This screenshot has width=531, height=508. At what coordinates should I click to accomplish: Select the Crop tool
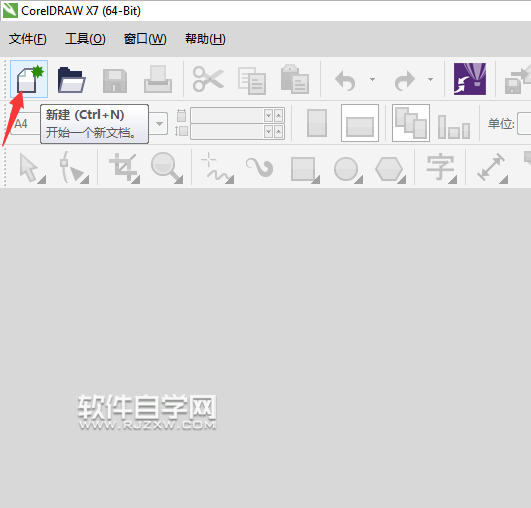124,168
